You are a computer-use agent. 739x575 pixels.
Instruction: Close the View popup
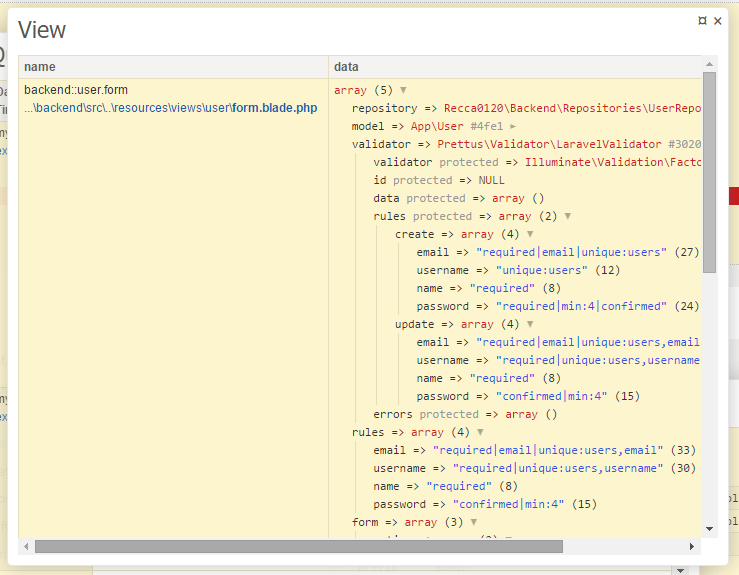(717, 21)
